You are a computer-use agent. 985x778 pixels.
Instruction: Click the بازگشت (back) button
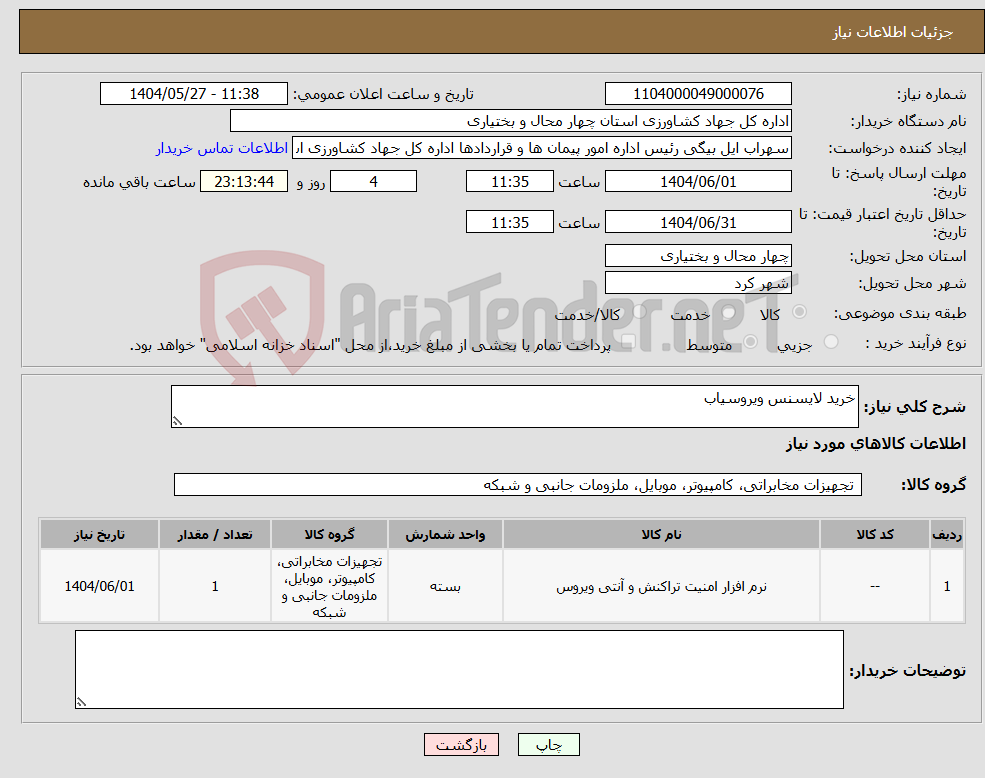coord(461,744)
